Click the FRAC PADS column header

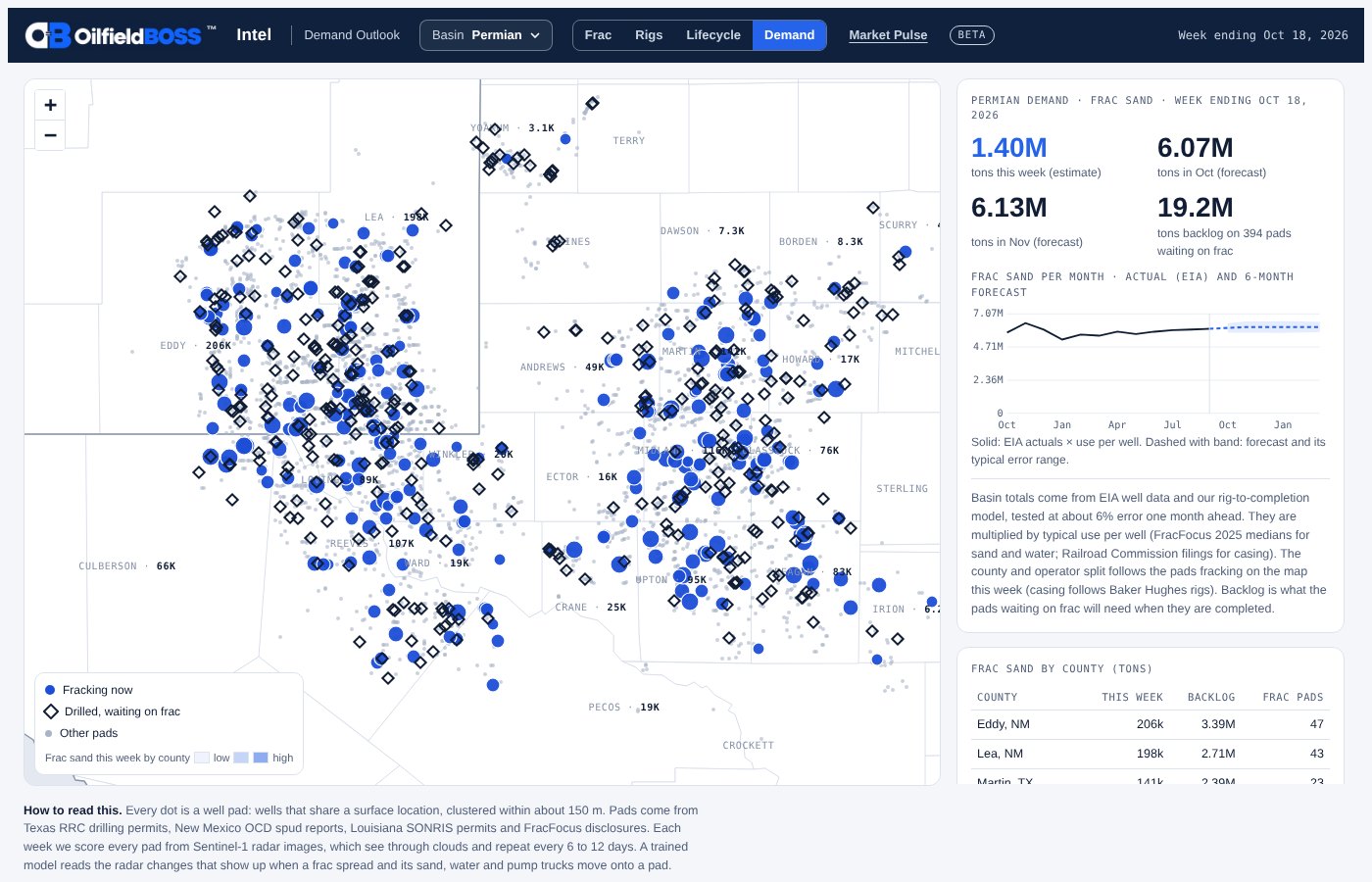click(x=1293, y=698)
